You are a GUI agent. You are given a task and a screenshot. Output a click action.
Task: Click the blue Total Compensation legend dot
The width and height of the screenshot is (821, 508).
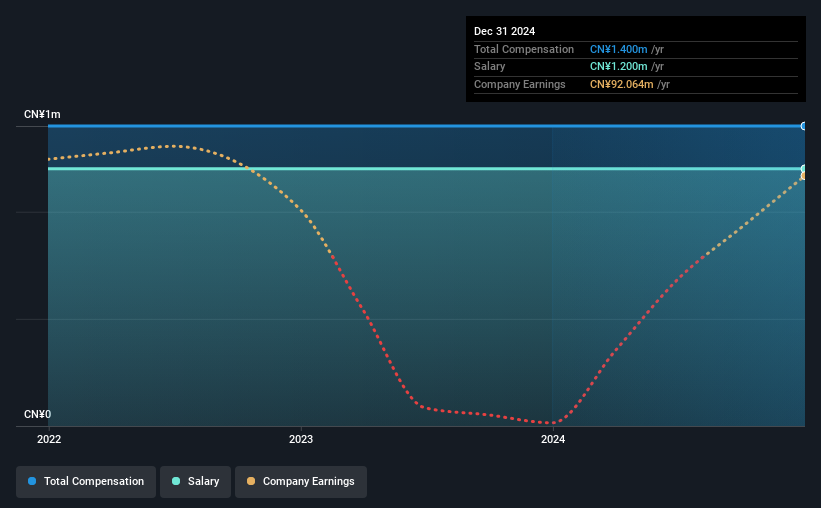pos(32,481)
